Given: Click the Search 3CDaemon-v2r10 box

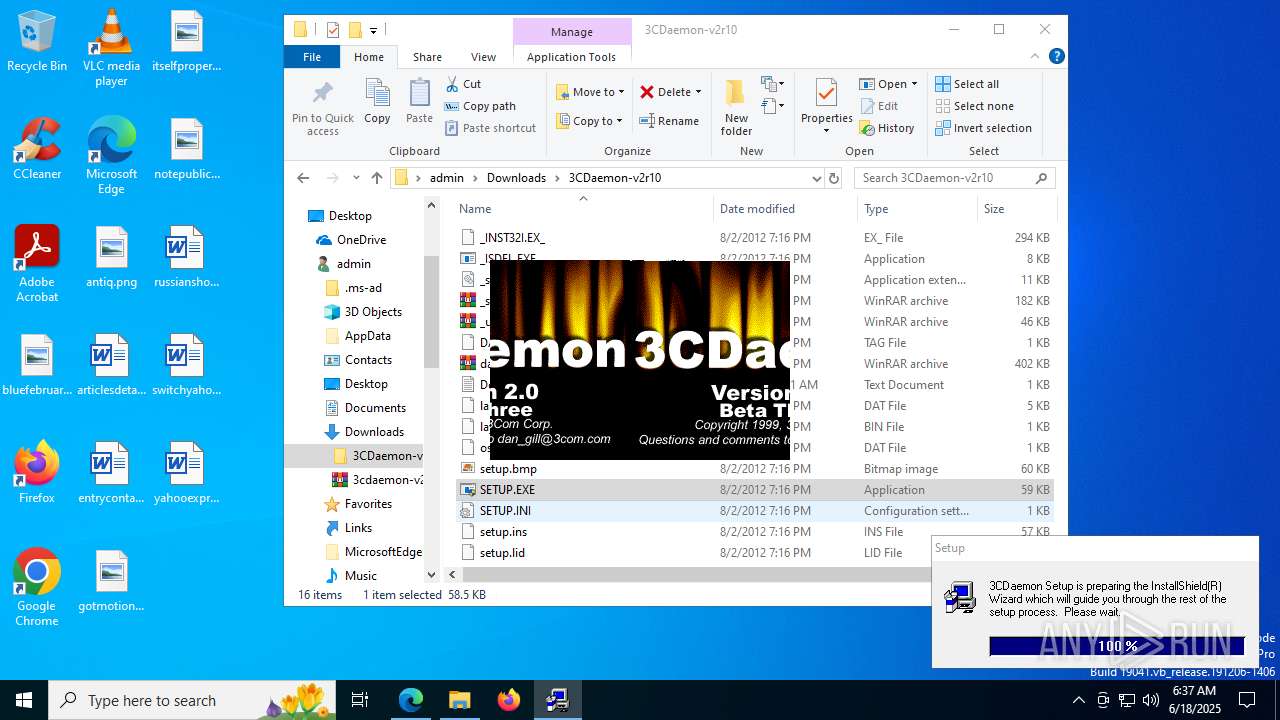Looking at the screenshot, I should coord(954,178).
